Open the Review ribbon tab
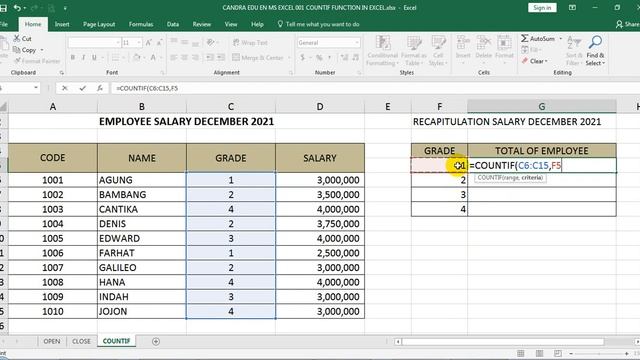This screenshot has width=640, height=360. pos(202,24)
